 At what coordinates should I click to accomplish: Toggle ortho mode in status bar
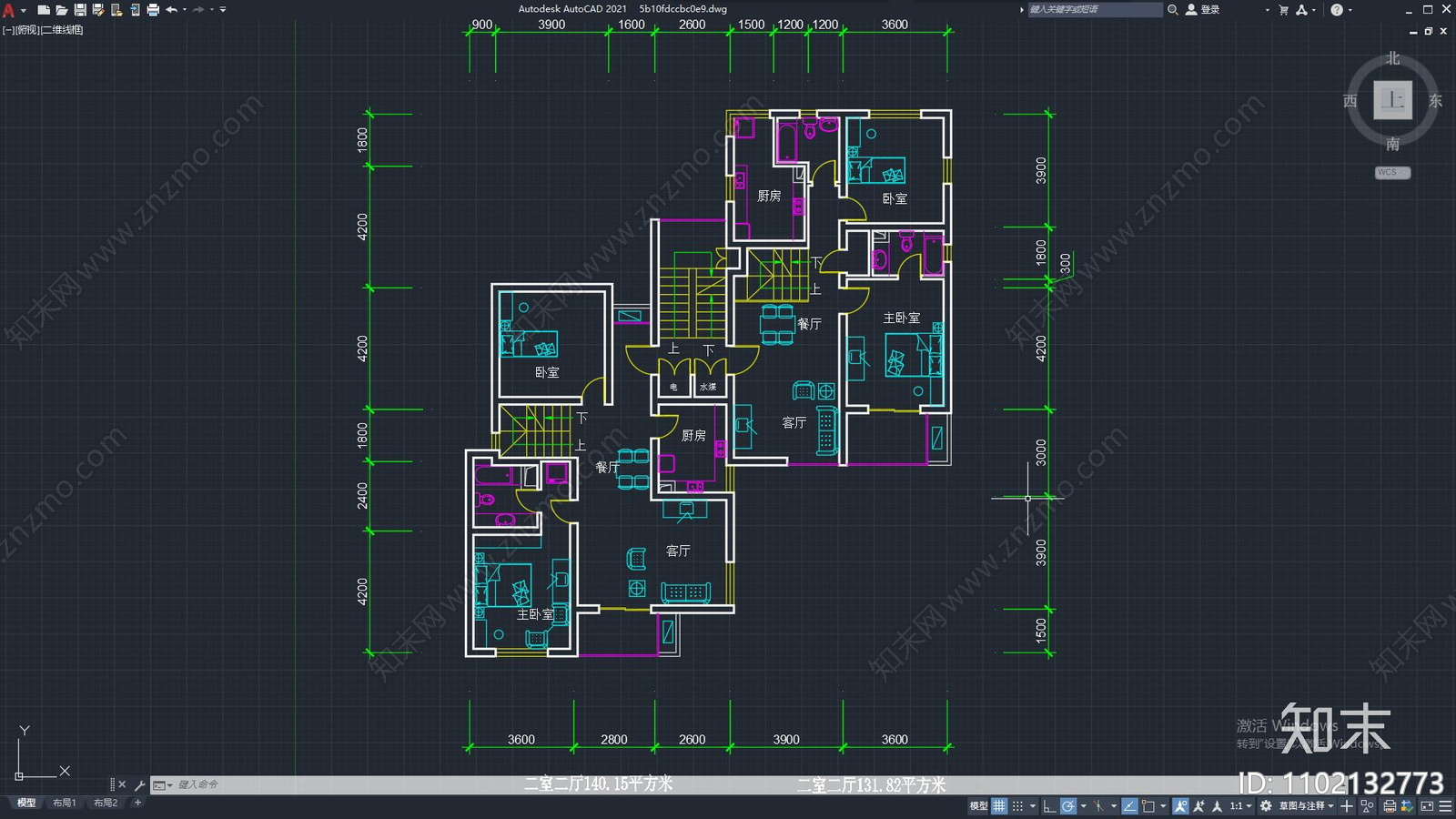[x=1049, y=806]
